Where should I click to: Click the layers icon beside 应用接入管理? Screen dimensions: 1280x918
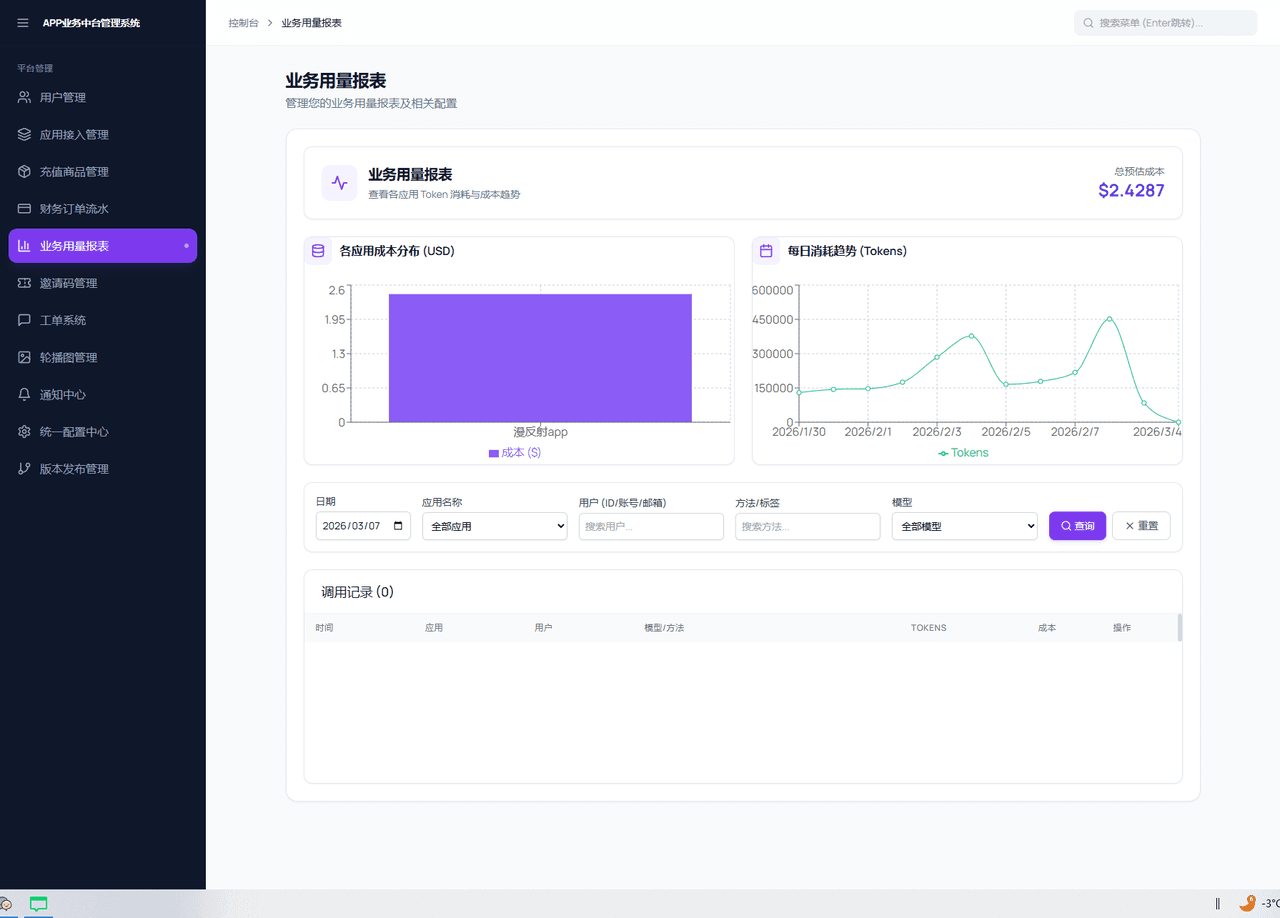(x=24, y=134)
